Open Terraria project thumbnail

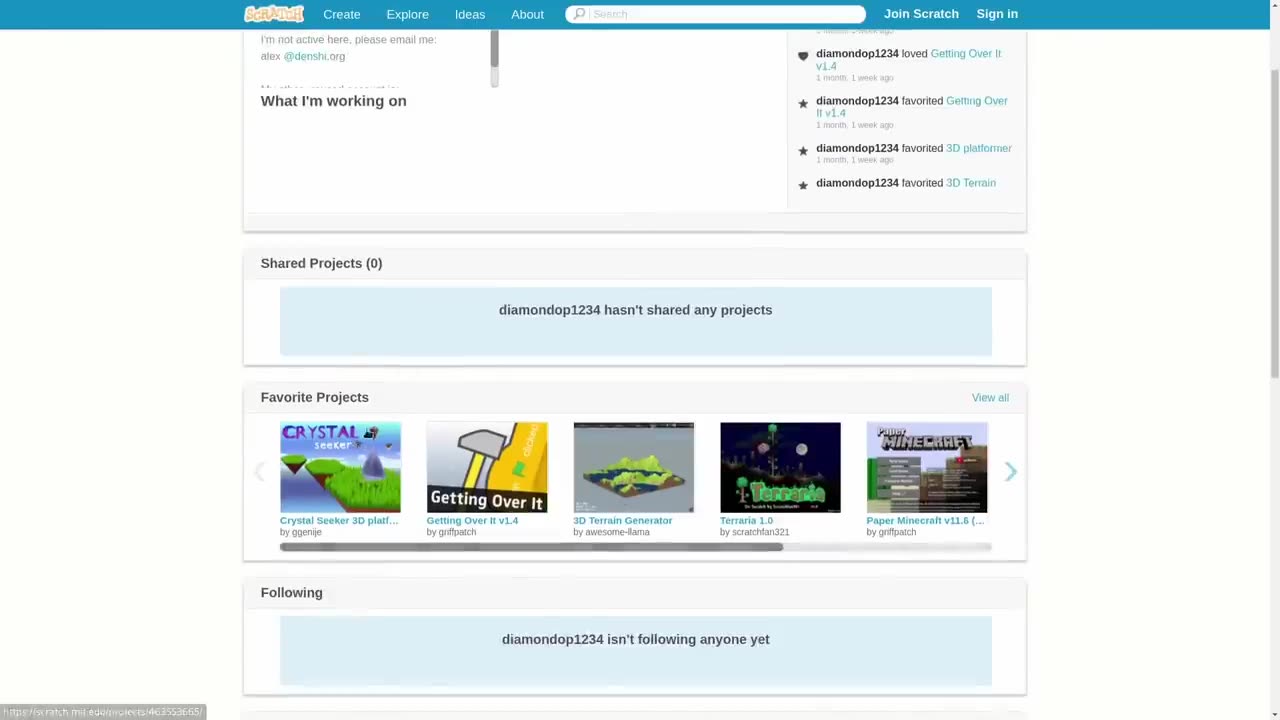780,467
